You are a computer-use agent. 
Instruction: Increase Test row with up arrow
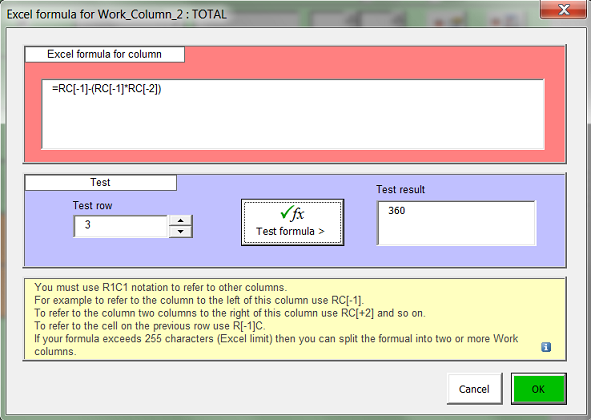pos(181,221)
